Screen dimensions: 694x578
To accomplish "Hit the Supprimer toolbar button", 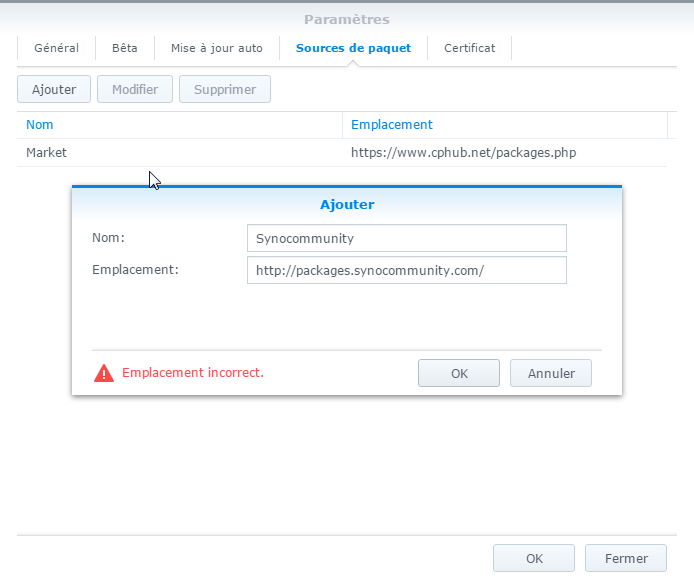I will 225,89.
